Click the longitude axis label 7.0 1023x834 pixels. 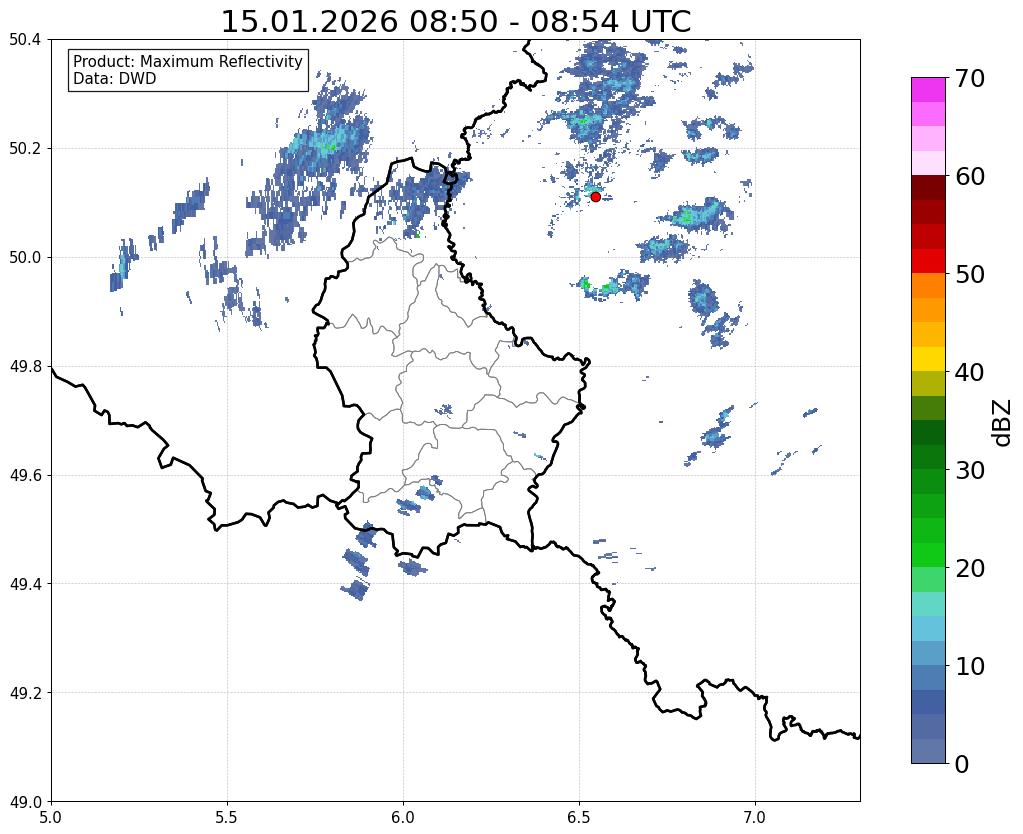tap(756, 817)
